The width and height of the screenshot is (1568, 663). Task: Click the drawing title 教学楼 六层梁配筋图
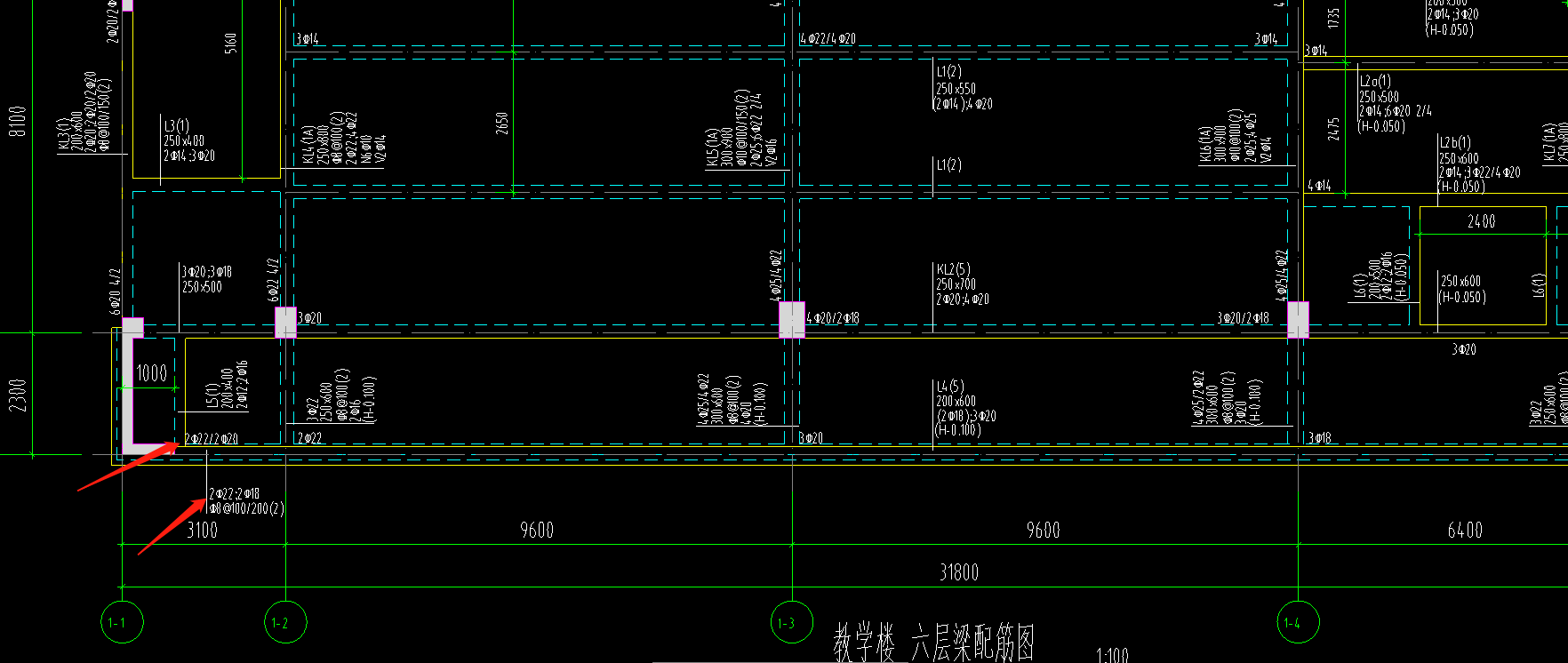(934, 643)
